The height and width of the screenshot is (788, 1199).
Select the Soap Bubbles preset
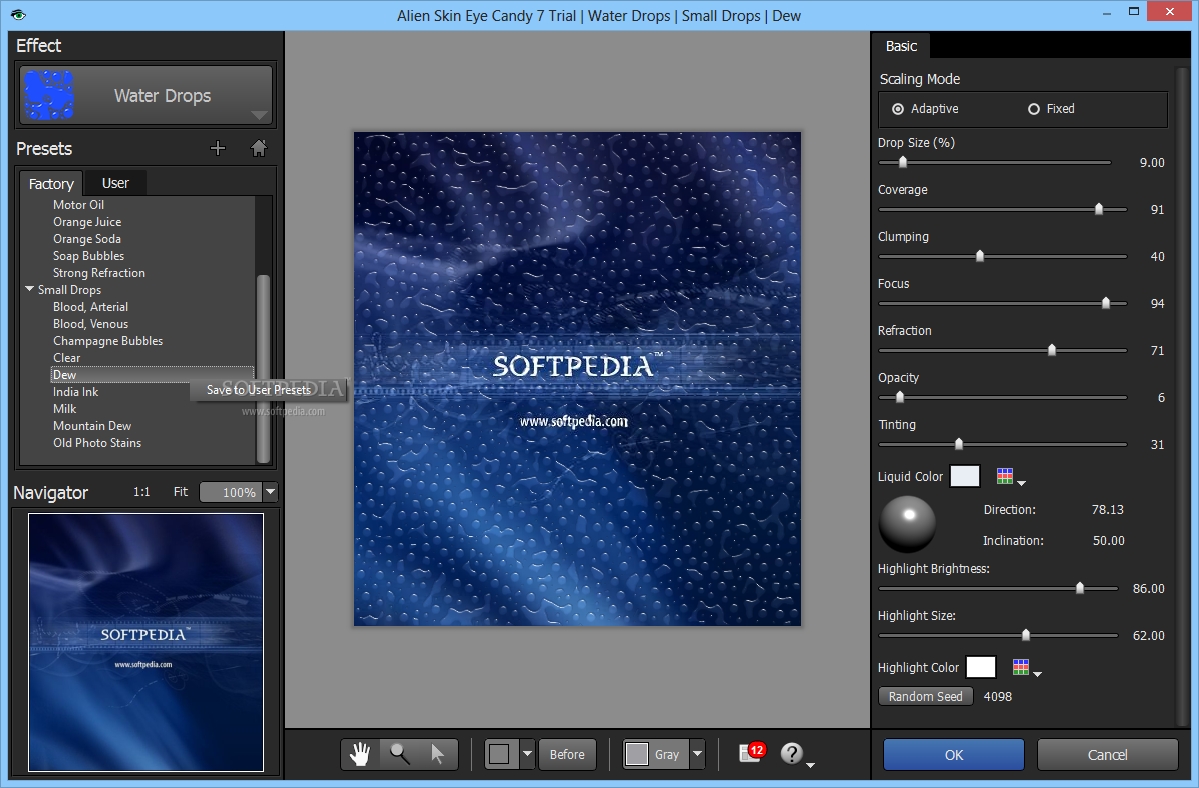[x=88, y=256]
